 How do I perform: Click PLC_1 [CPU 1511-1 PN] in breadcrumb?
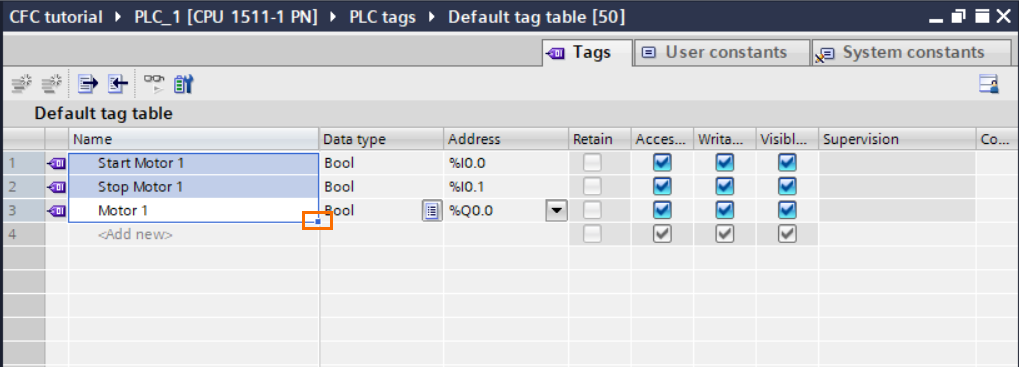click(x=226, y=17)
